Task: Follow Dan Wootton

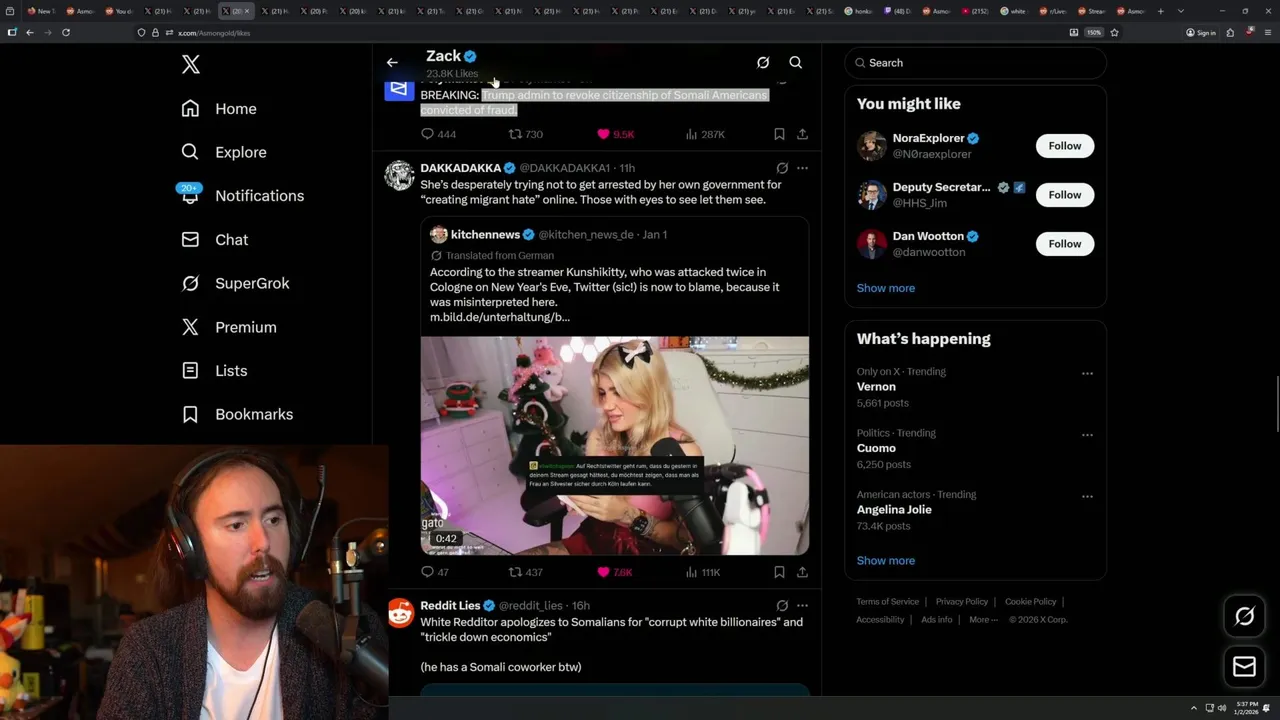Action: pyautogui.click(x=1065, y=244)
